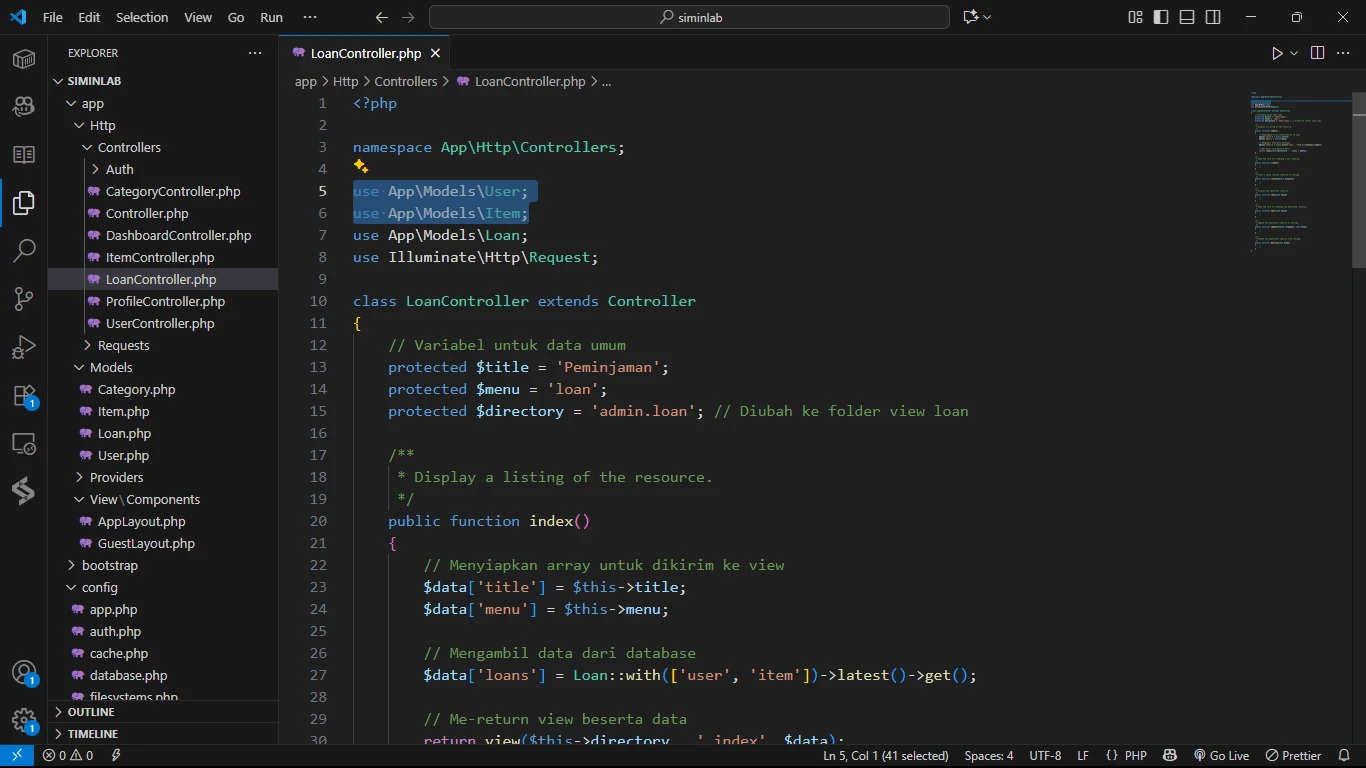Viewport: 1366px width, 768px height.
Task: Open the Search view in activity bar
Action: tap(24, 250)
